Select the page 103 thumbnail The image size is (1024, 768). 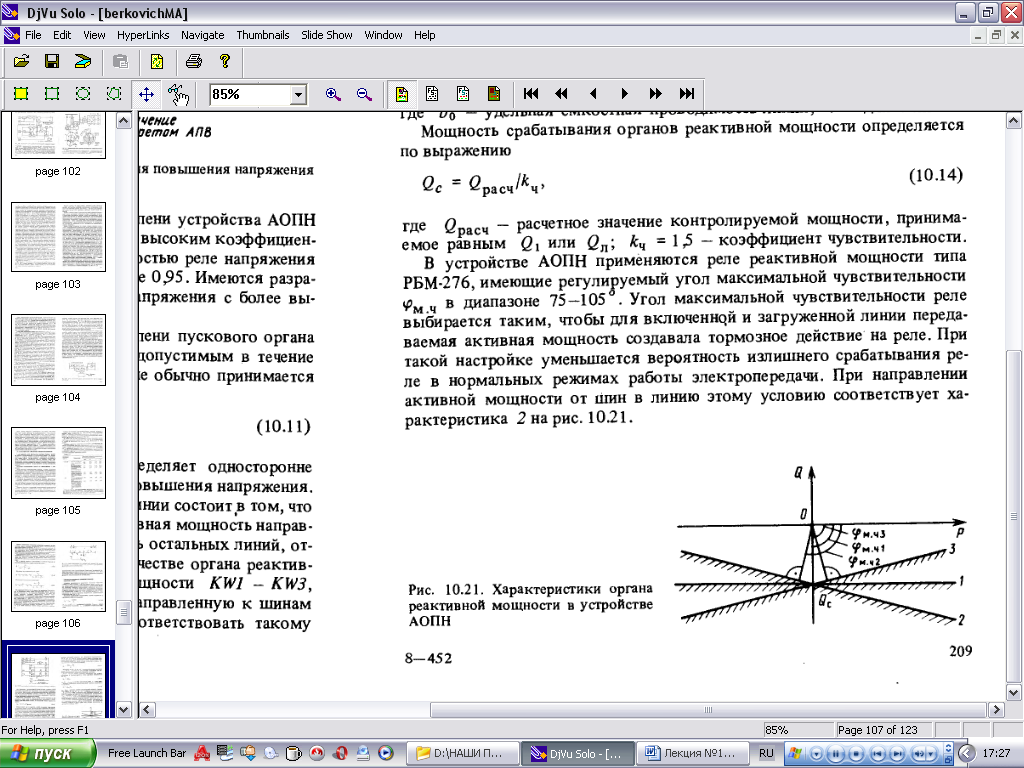coord(58,237)
